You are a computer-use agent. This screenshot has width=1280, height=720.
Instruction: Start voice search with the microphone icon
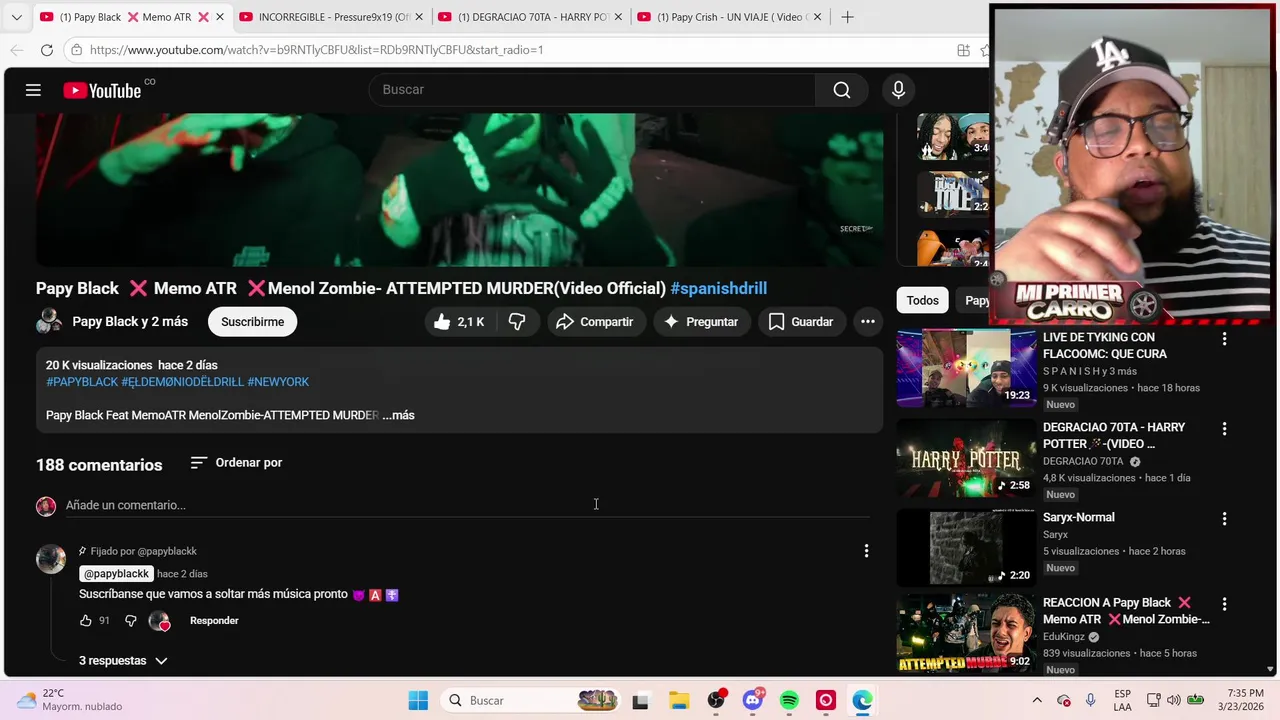[898, 90]
